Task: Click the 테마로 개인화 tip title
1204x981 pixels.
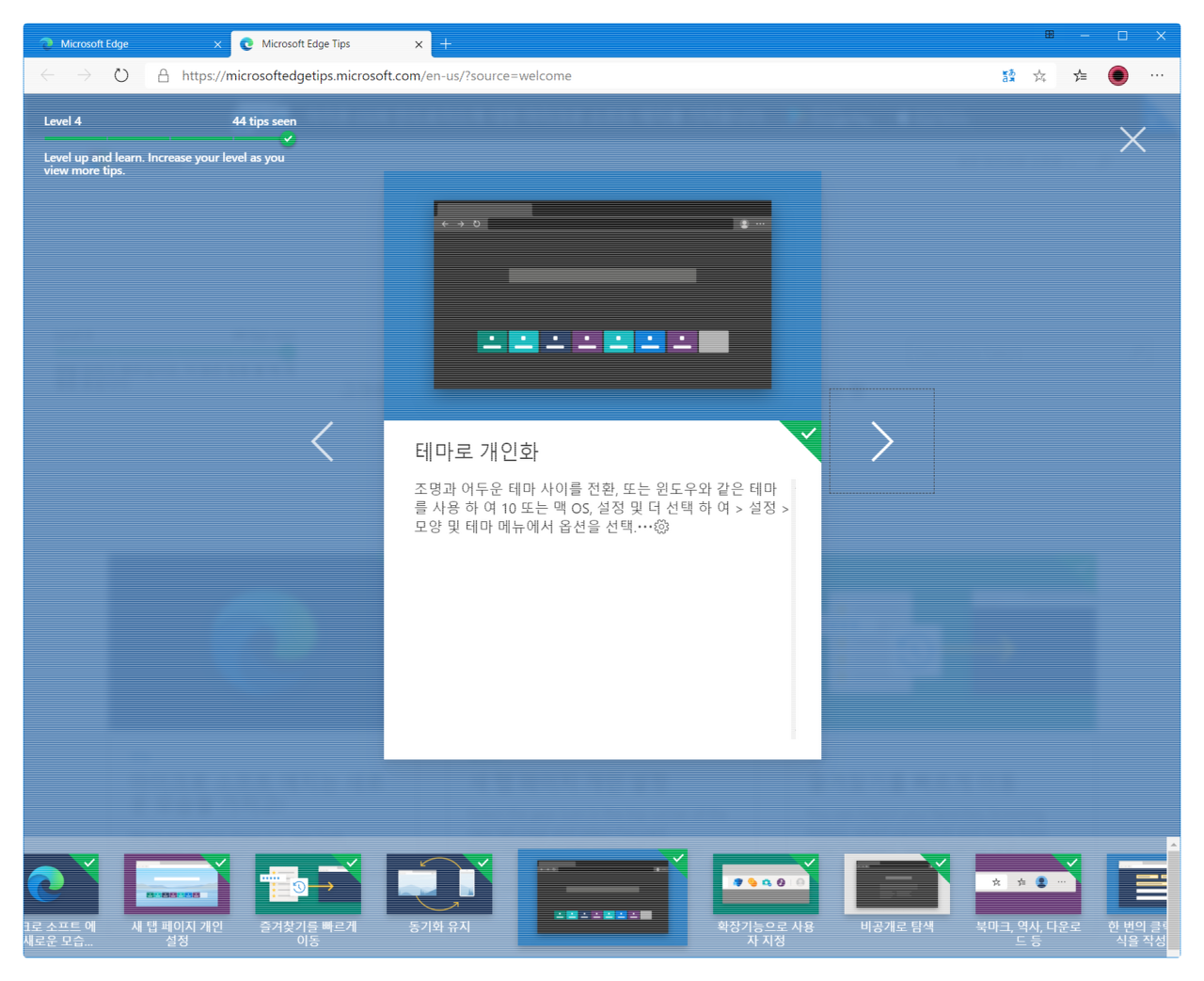Action: pos(476,451)
